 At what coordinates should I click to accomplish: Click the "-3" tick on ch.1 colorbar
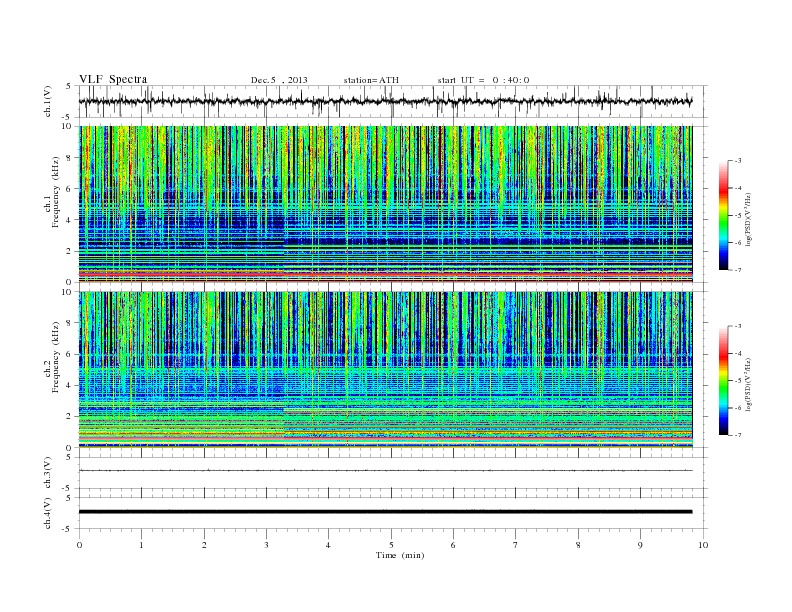coord(738,161)
